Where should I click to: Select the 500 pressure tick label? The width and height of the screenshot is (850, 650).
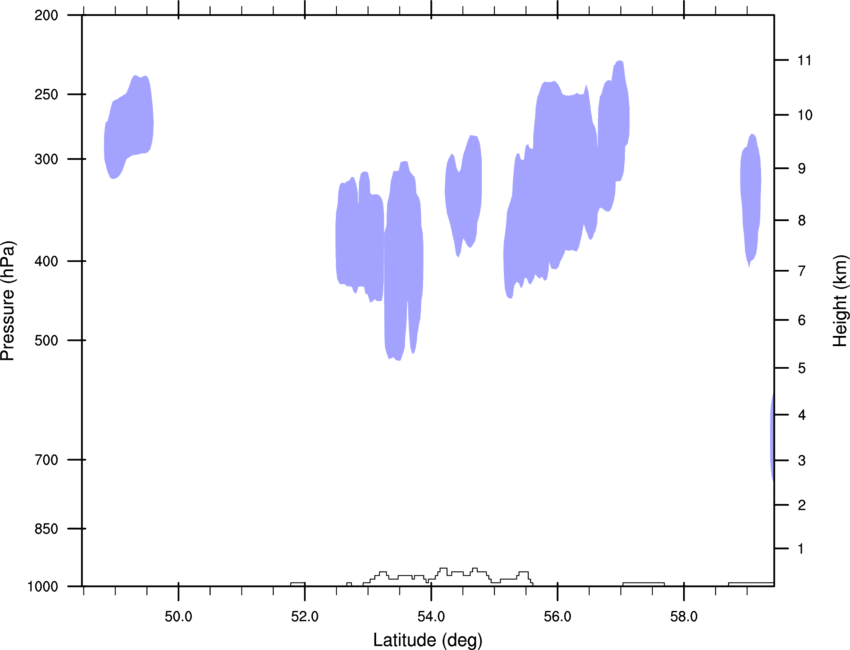pos(46,340)
